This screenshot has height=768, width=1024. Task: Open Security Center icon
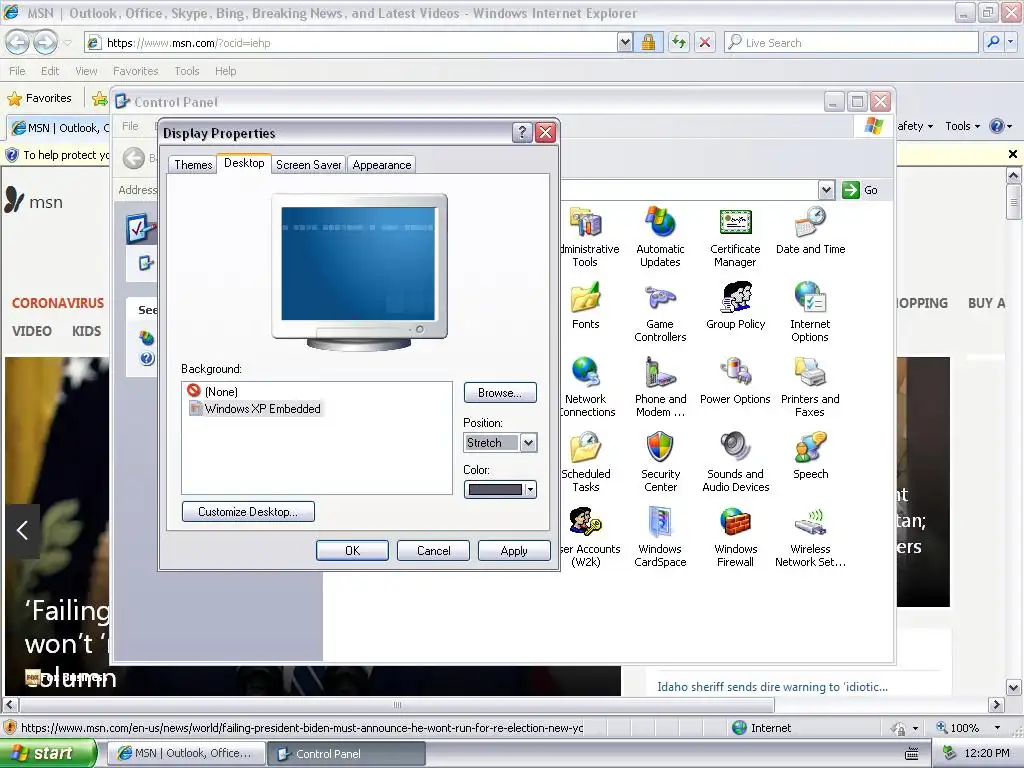660,462
